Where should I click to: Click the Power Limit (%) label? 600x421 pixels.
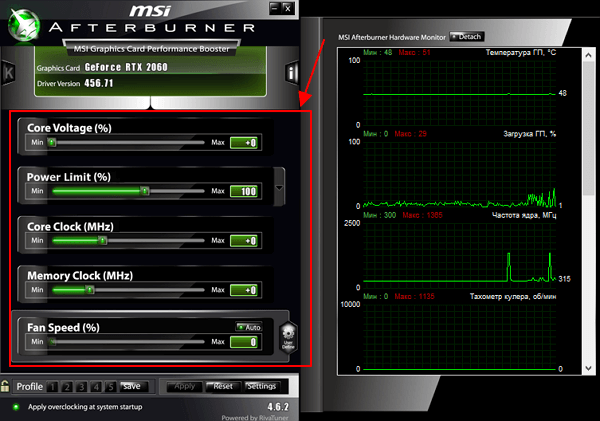click(68, 177)
